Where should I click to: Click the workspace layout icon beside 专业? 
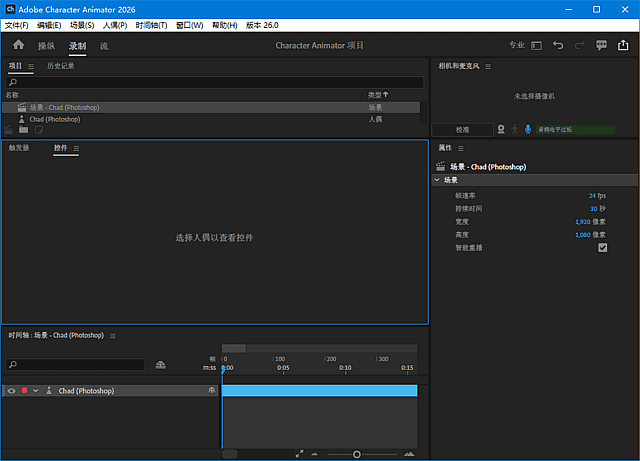536,45
